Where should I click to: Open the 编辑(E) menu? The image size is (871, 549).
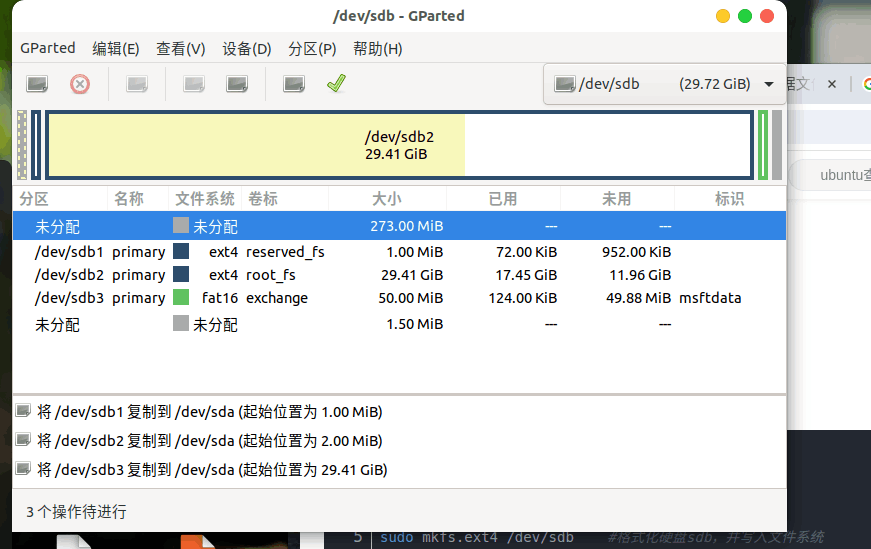116,49
